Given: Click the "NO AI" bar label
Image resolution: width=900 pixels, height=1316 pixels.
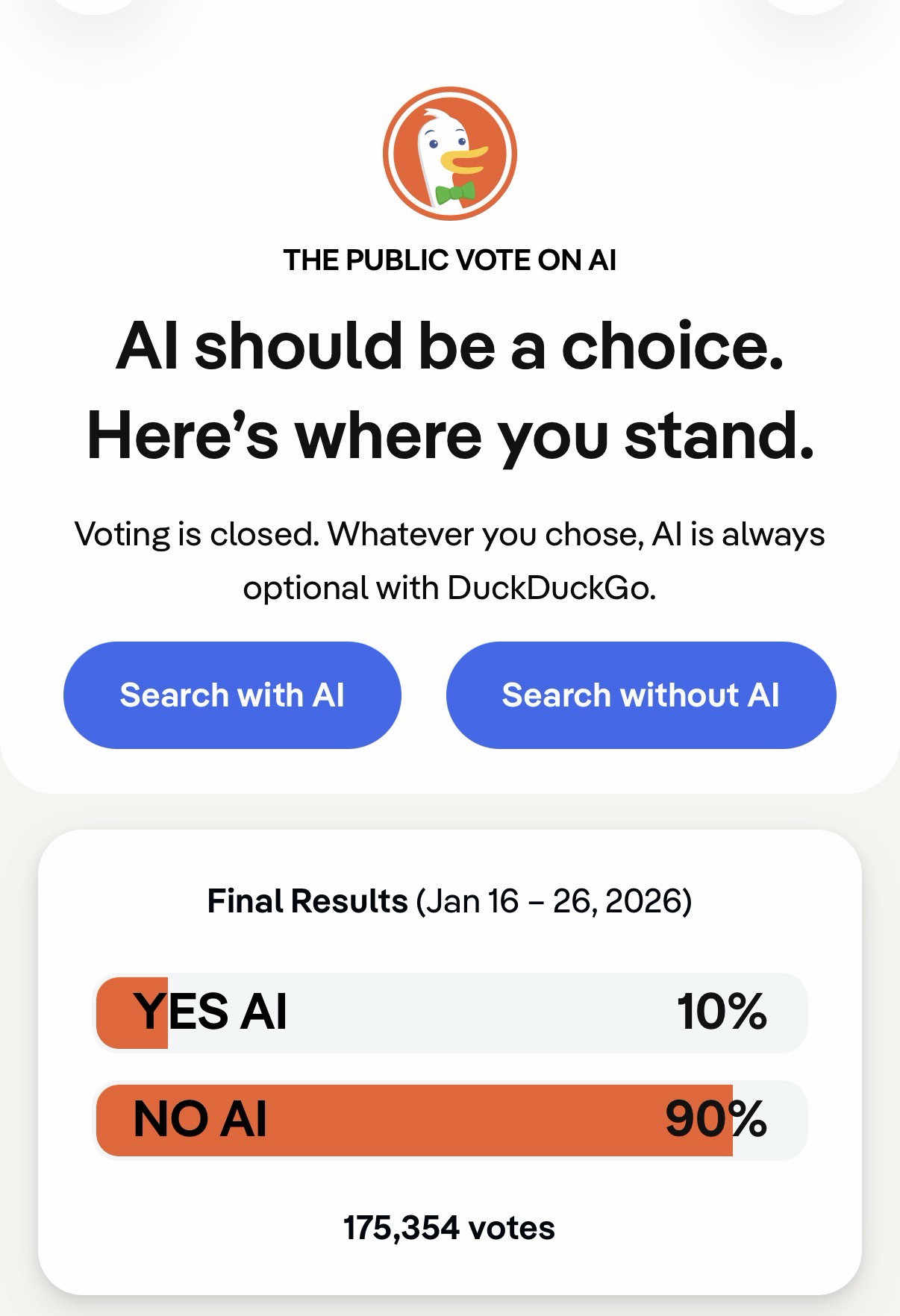Looking at the screenshot, I should [x=200, y=1119].
